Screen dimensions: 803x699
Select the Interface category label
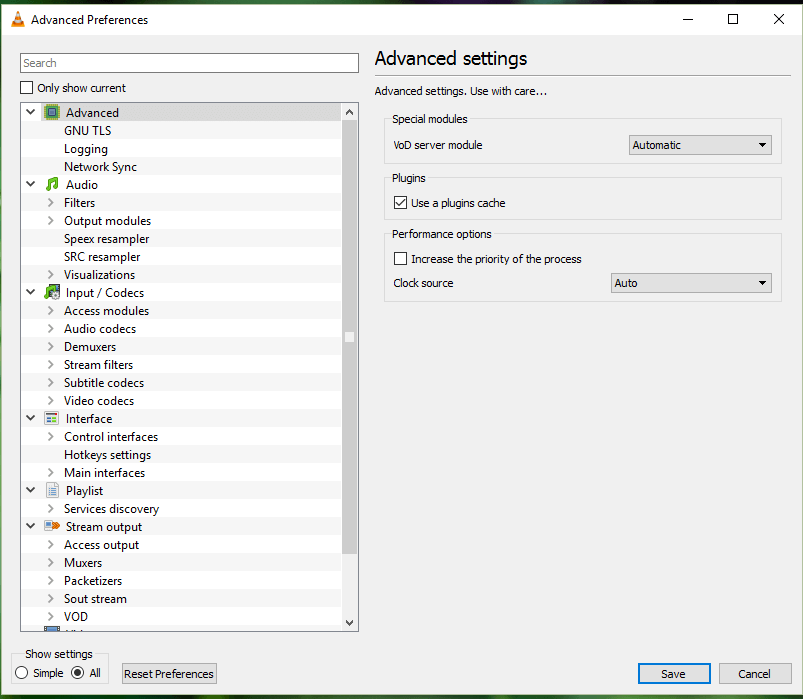click(89, 419)
